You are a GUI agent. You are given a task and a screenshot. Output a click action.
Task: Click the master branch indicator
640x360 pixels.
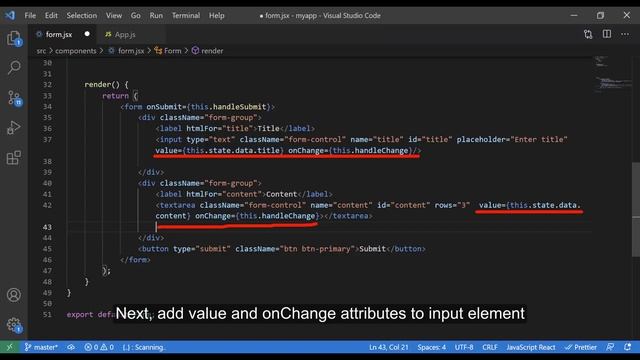coord(41,347)
